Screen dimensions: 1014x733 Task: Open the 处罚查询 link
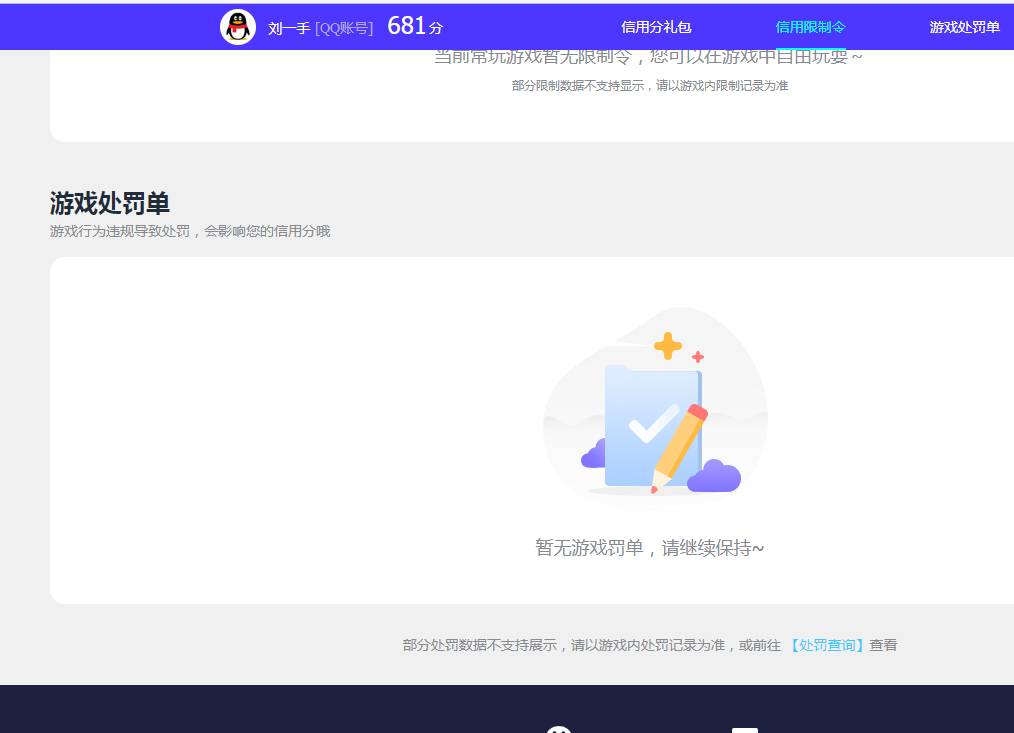[827, 645]
